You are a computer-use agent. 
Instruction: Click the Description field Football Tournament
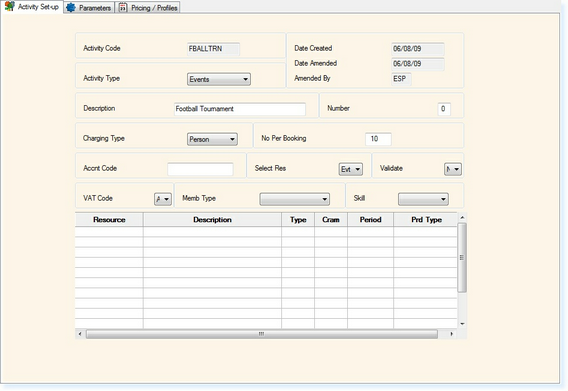[x=240, y=109]
